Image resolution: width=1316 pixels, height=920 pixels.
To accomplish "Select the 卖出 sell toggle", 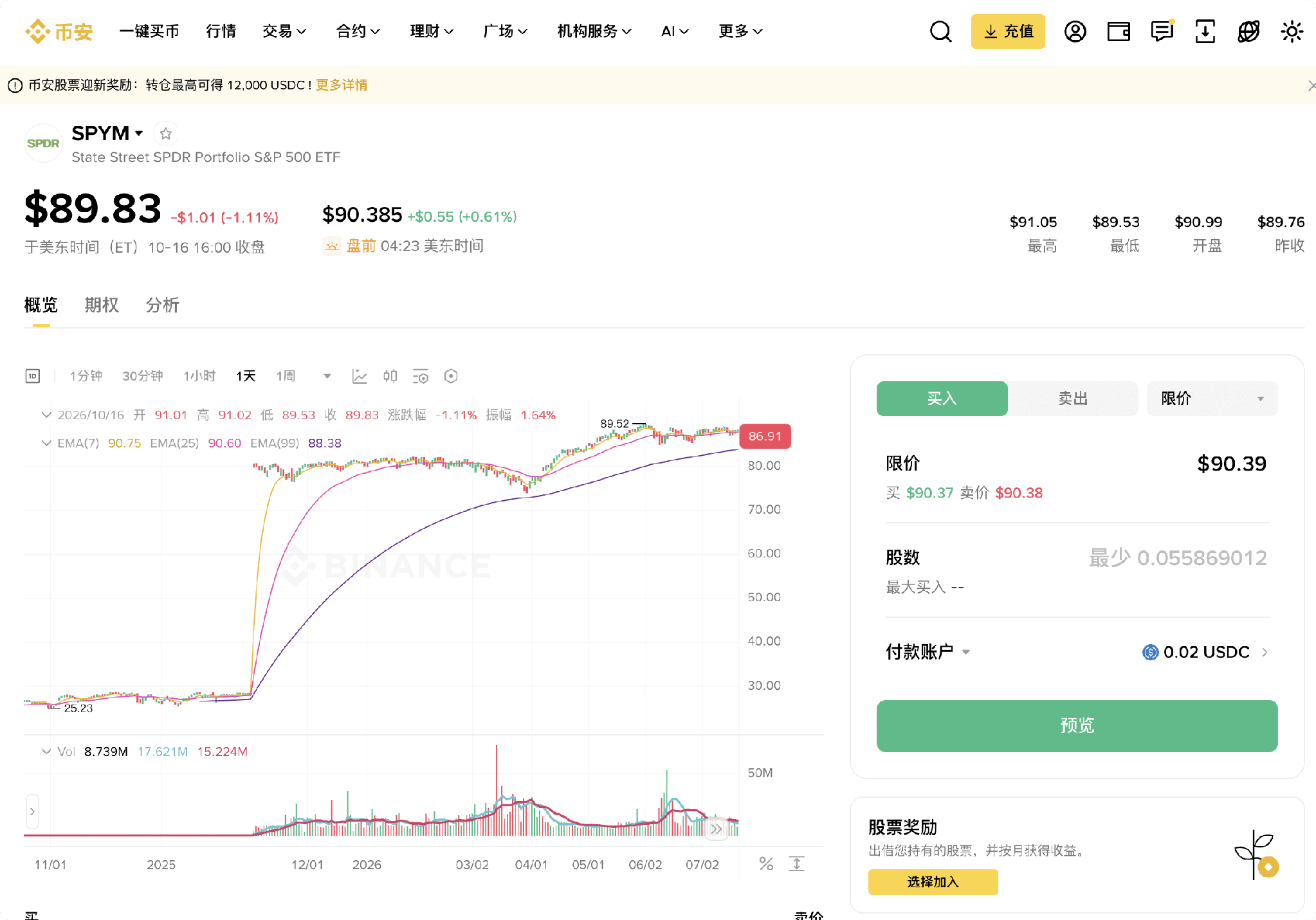I will coord(1073,399).
